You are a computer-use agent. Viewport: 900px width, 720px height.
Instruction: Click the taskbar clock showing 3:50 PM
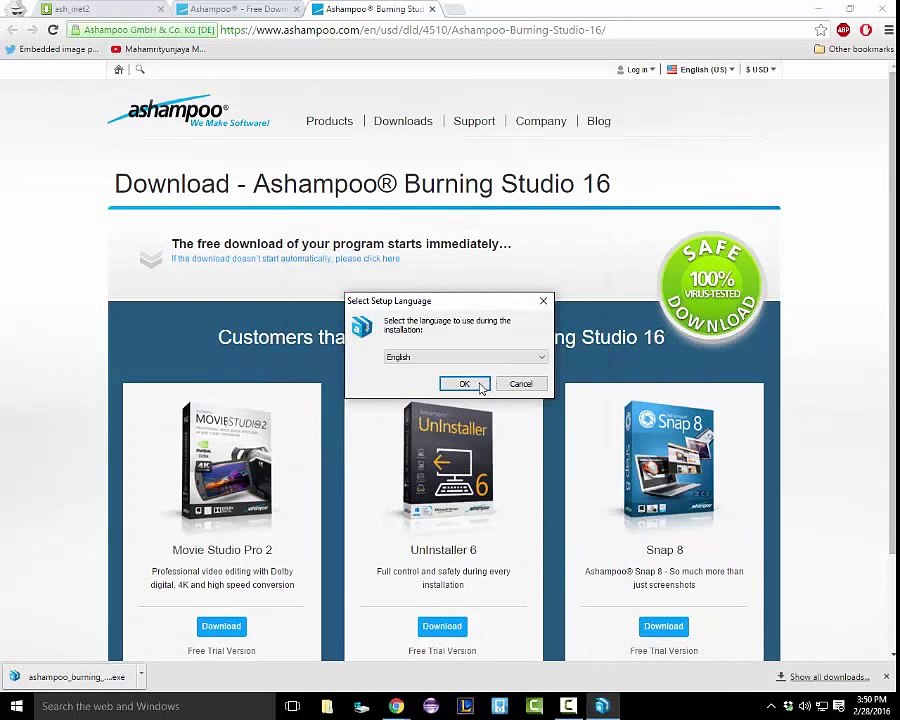click(871, 706)
